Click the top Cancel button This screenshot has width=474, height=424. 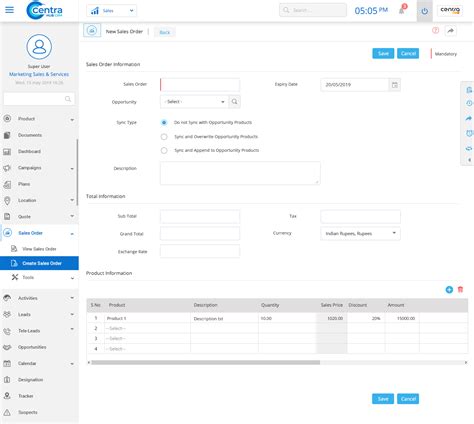click(408, 53)
